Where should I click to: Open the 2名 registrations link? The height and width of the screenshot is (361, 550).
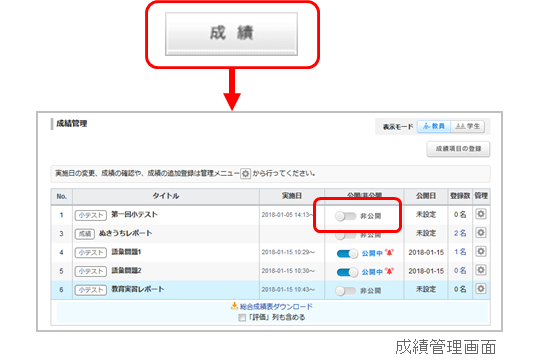pos(460,233)
